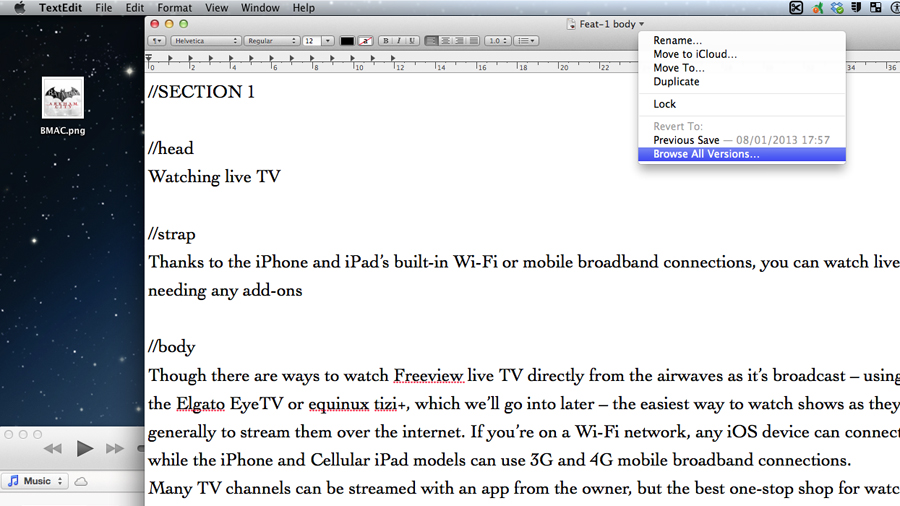Click the 'Watching live TV' line
This screenshot has width=900, height=506.
214,177
